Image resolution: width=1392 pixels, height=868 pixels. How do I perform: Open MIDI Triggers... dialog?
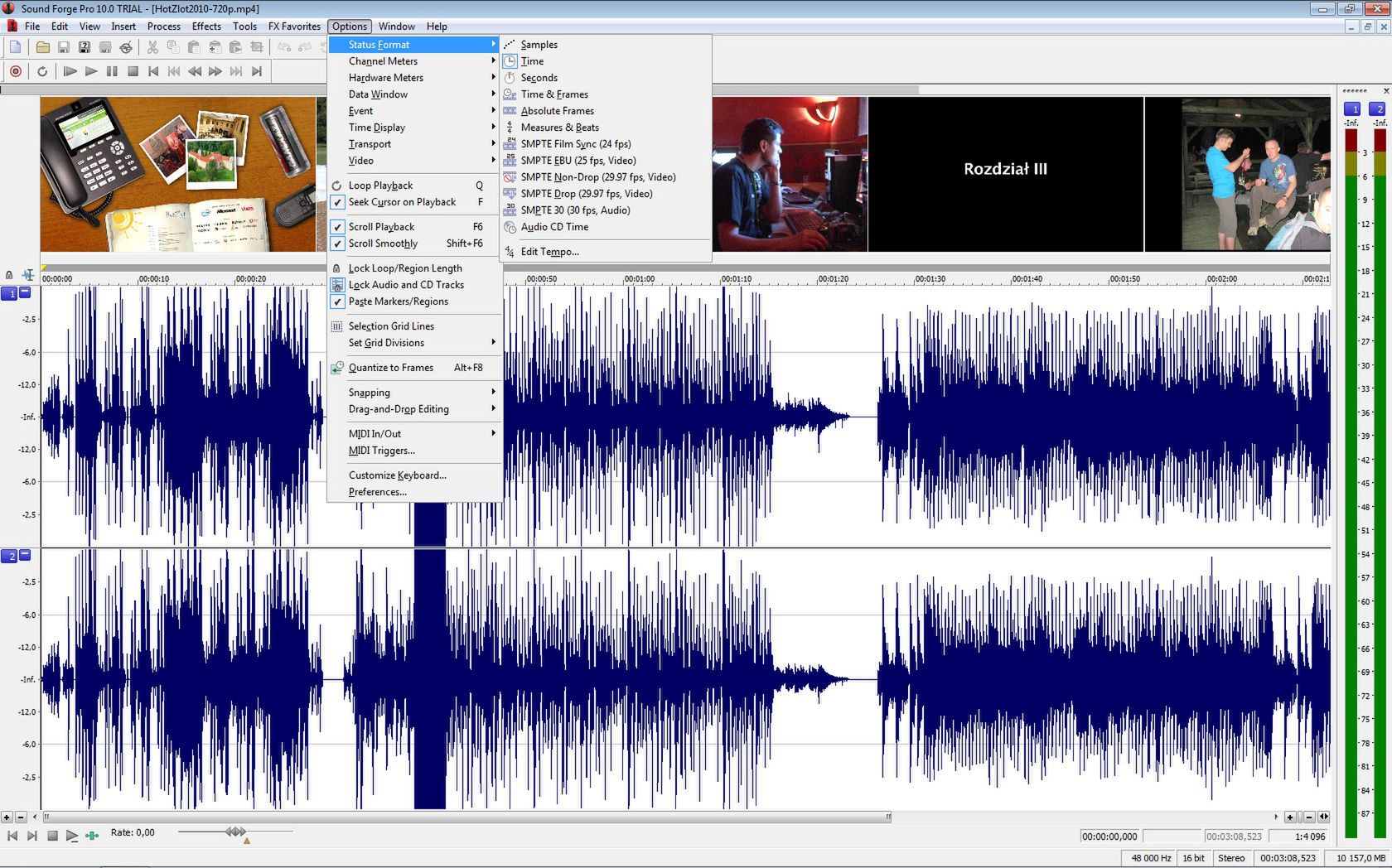(x=415, y=451)
